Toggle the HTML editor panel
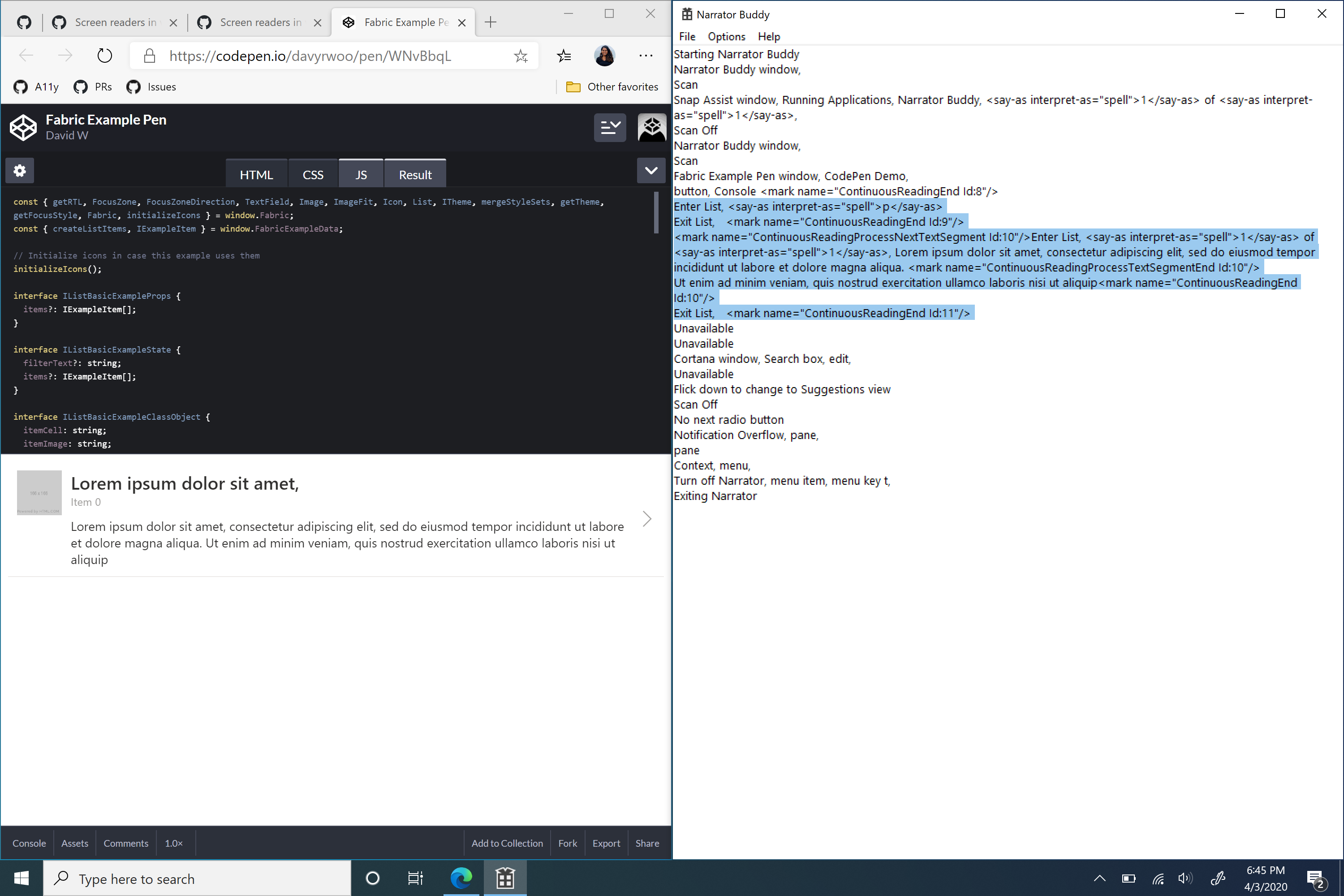The width and height of the screenshot is (1344, 896). (x=256, y=174)
